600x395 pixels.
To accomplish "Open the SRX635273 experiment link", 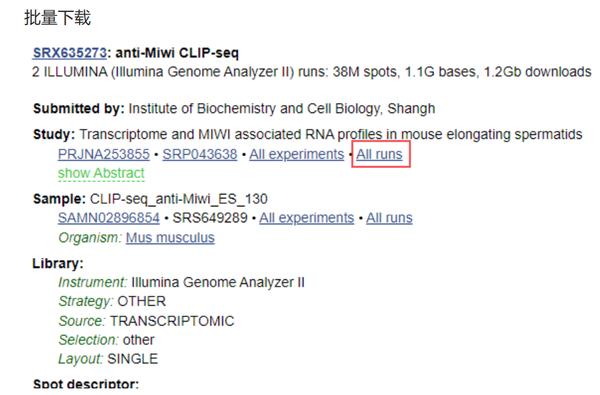I will click(x=70, y=53).
